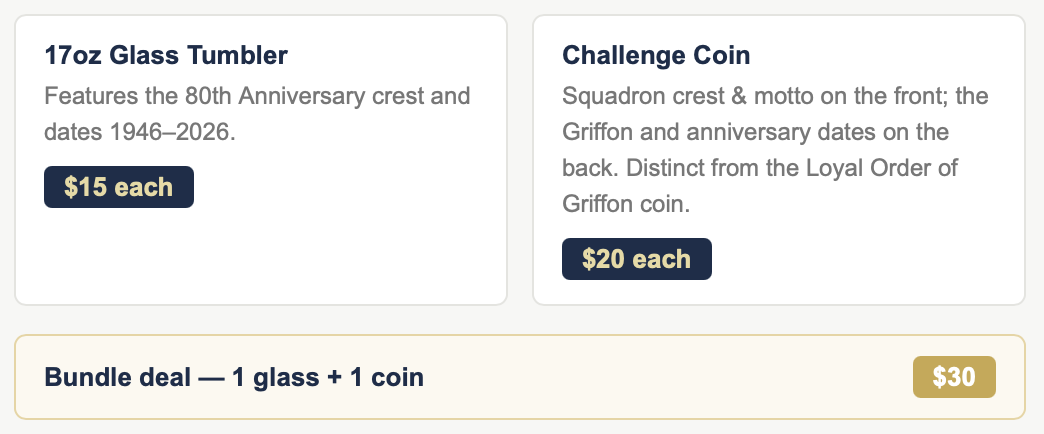This screenshot has width=1044, height=434.
Task: Click the 'dates 1946–2026' text line
Action: coord(140,132)
